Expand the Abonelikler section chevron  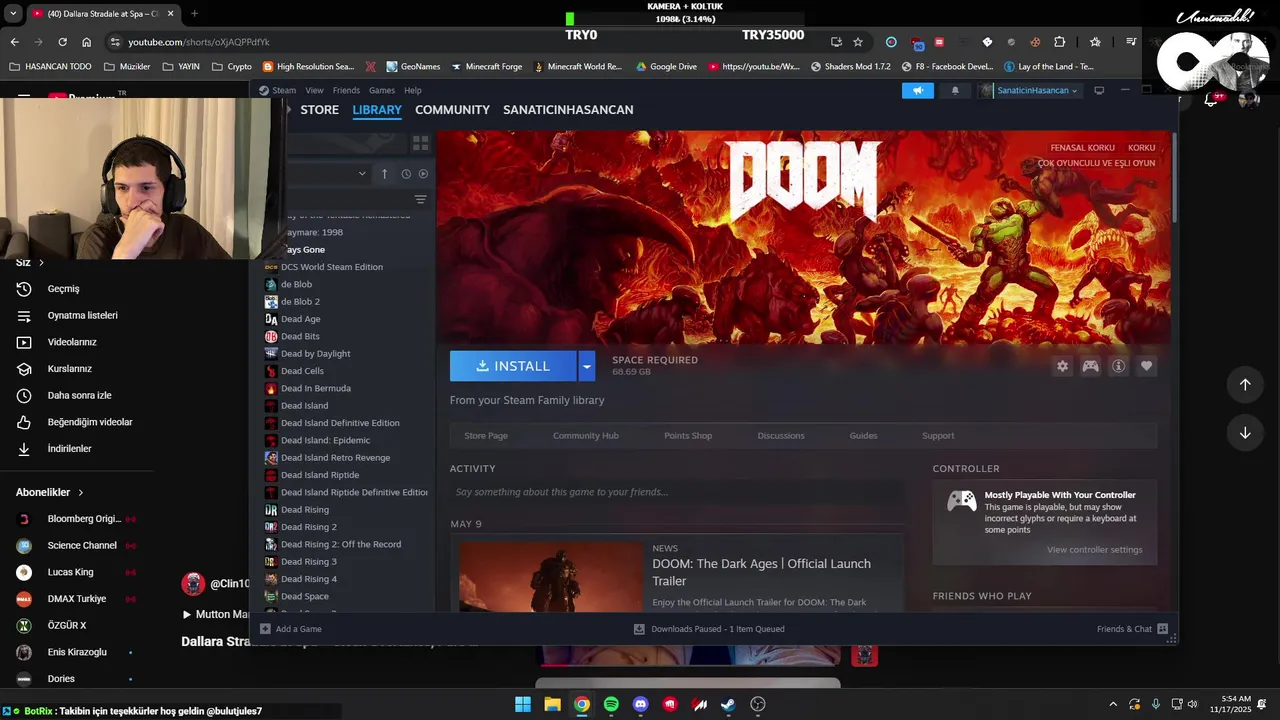pos(80,493)
